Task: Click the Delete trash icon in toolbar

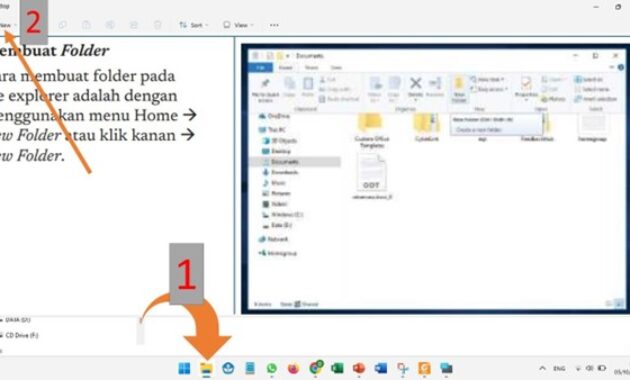Action: point(158,25)
